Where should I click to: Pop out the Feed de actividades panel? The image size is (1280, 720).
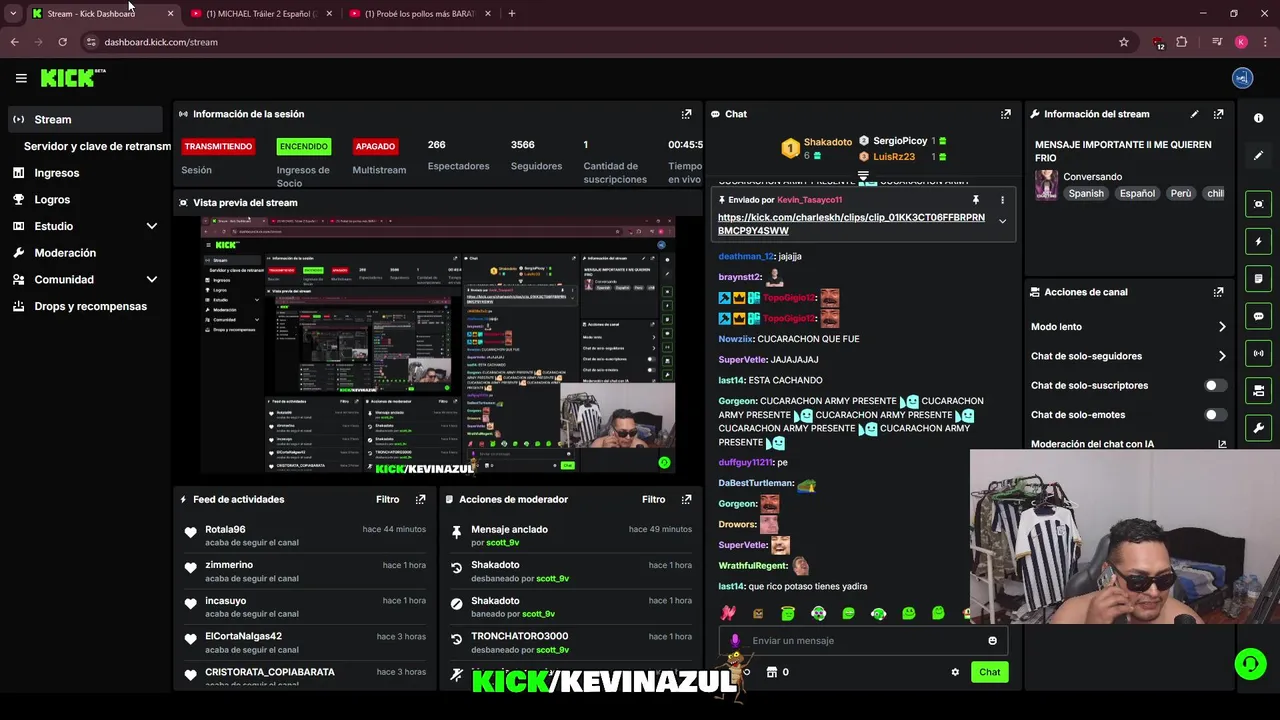pos(420,499)
